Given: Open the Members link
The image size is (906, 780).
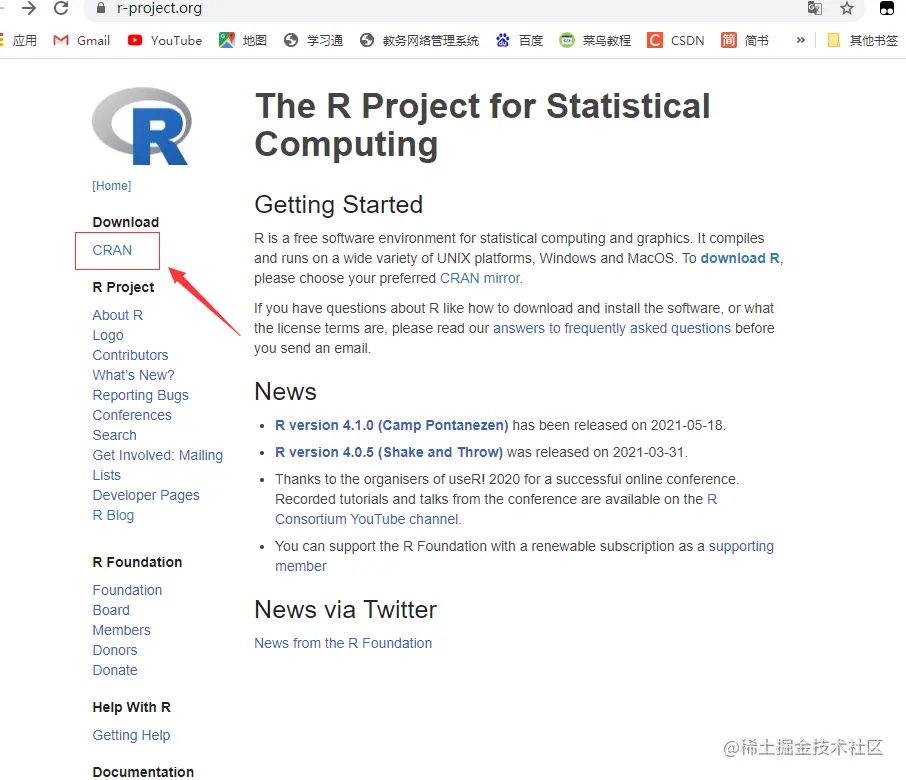Looking at the screenshot, I should pyautogui.click(x=121, y=630).
